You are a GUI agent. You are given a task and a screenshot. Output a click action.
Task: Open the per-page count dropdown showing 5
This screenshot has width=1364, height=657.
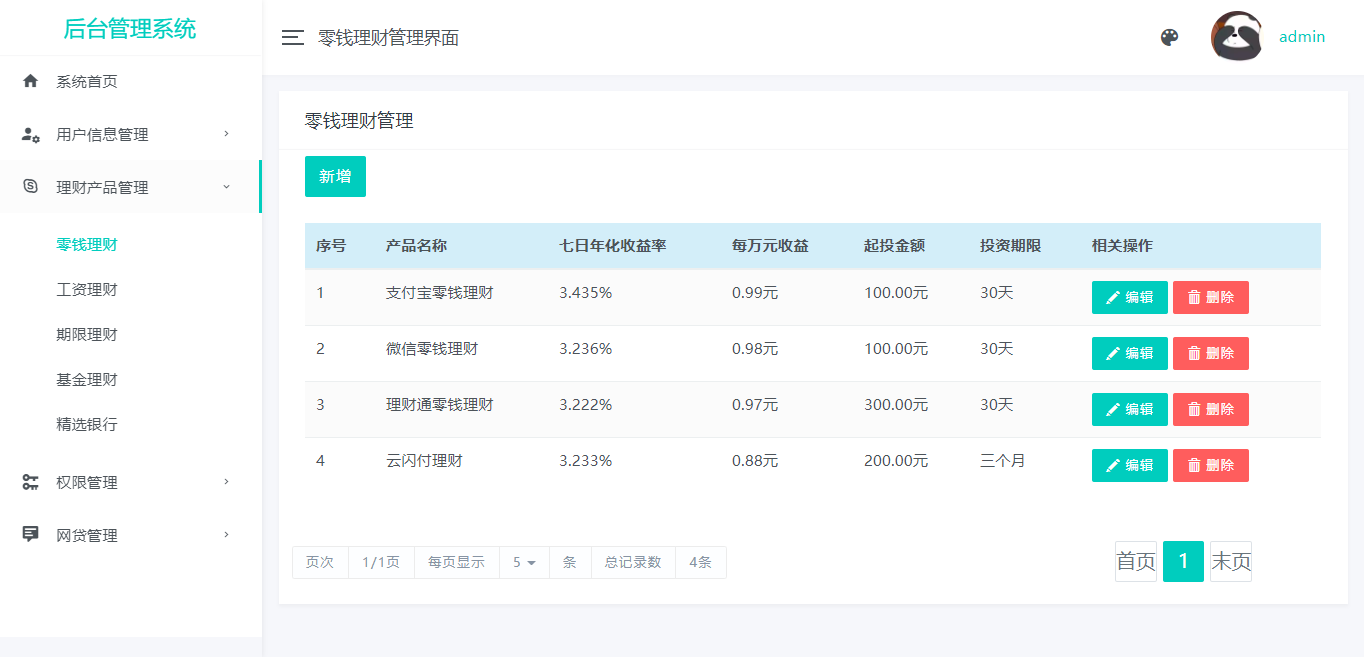524,562
